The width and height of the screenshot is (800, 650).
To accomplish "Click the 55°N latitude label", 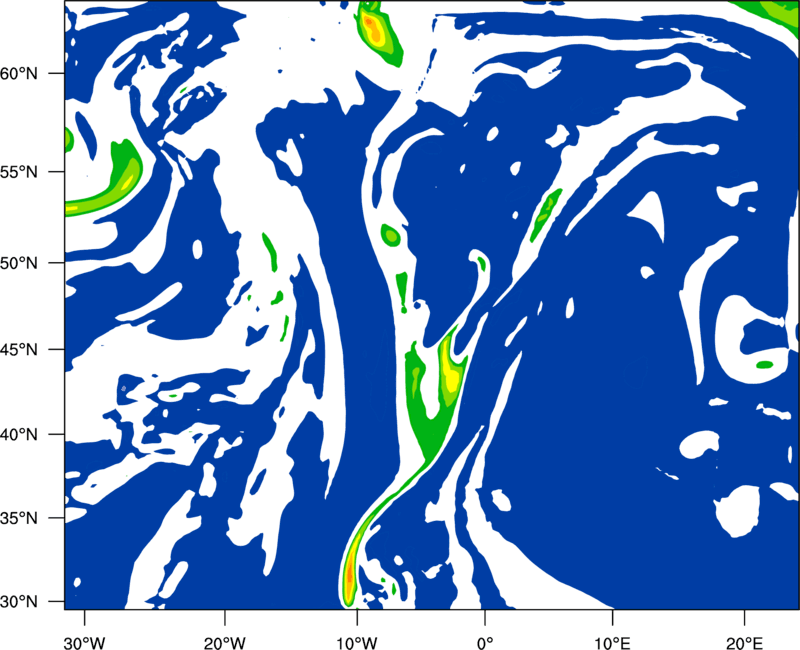I will click(19, 172).
